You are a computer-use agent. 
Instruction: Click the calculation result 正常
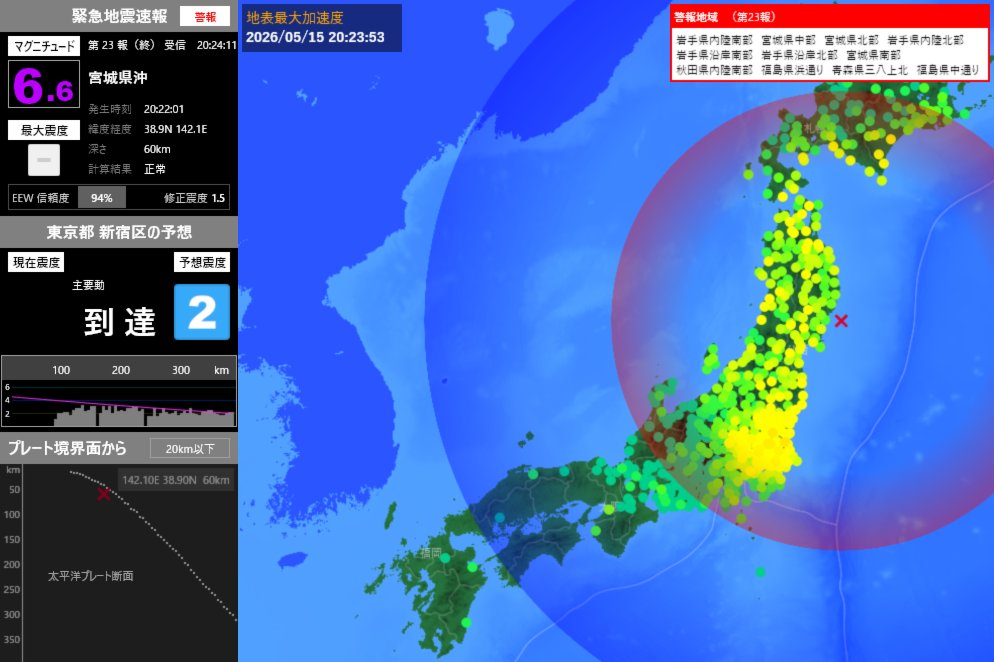click(x=155, y=169)
